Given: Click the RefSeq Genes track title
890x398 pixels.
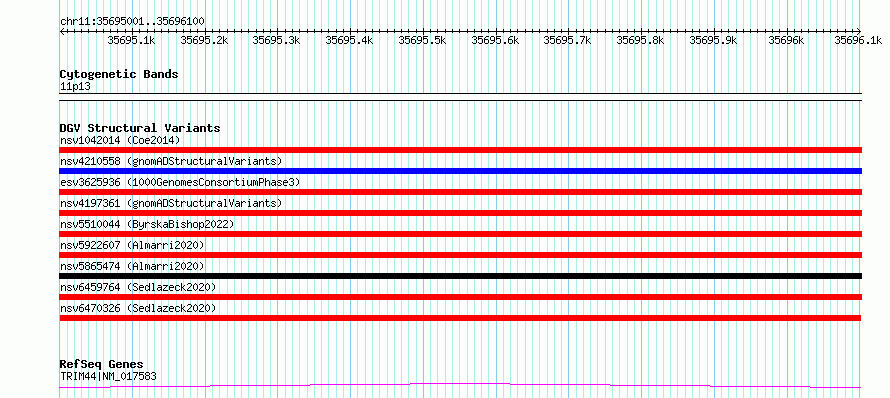Looking at the screenshot, I should [x=102, y=364].
